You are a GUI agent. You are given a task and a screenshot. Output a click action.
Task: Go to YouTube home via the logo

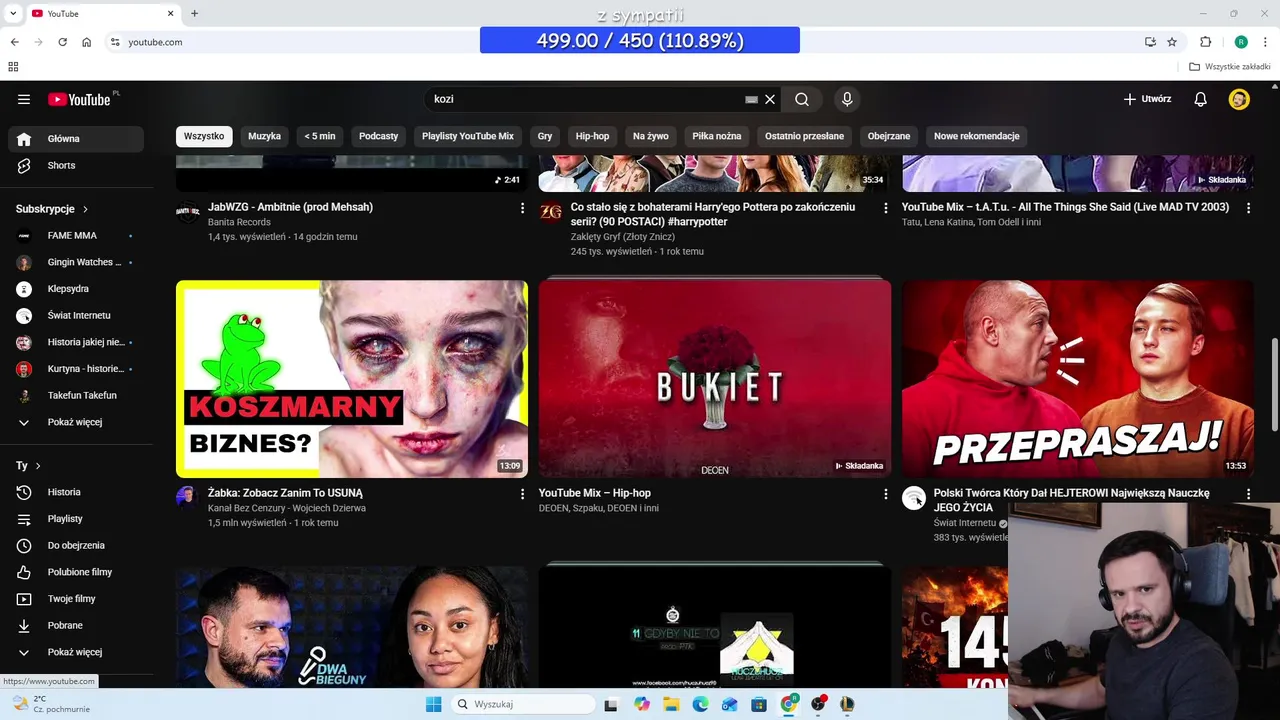(x=79, y=99)
